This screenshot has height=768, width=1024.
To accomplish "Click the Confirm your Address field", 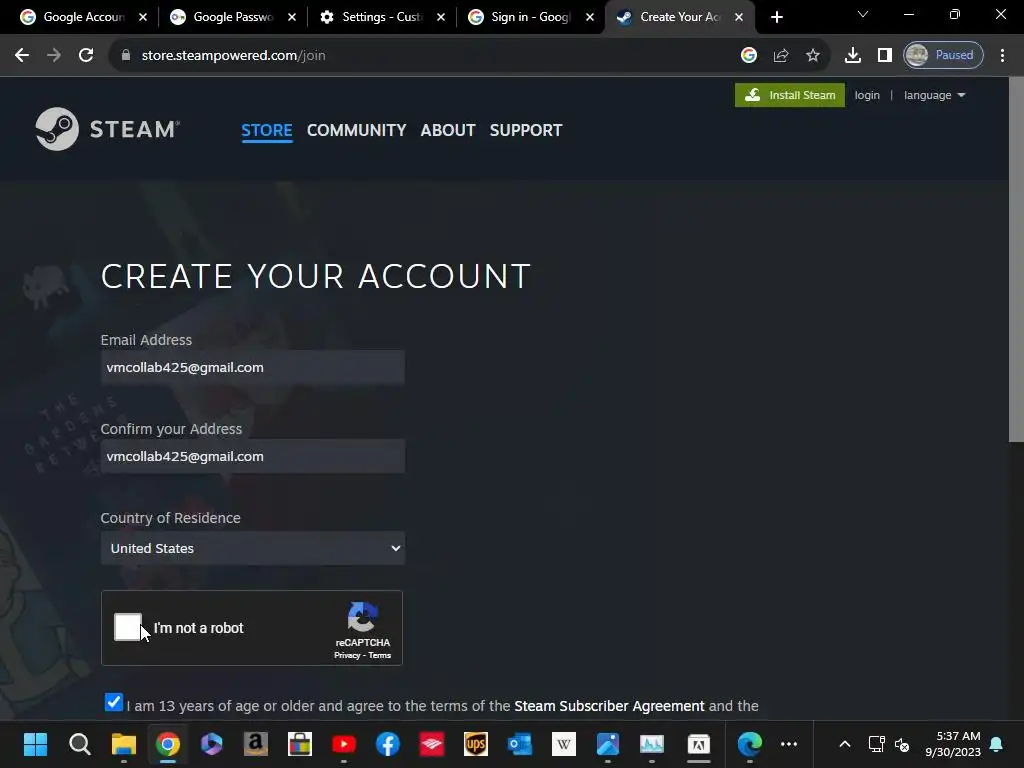I will (x=253, y=456).
